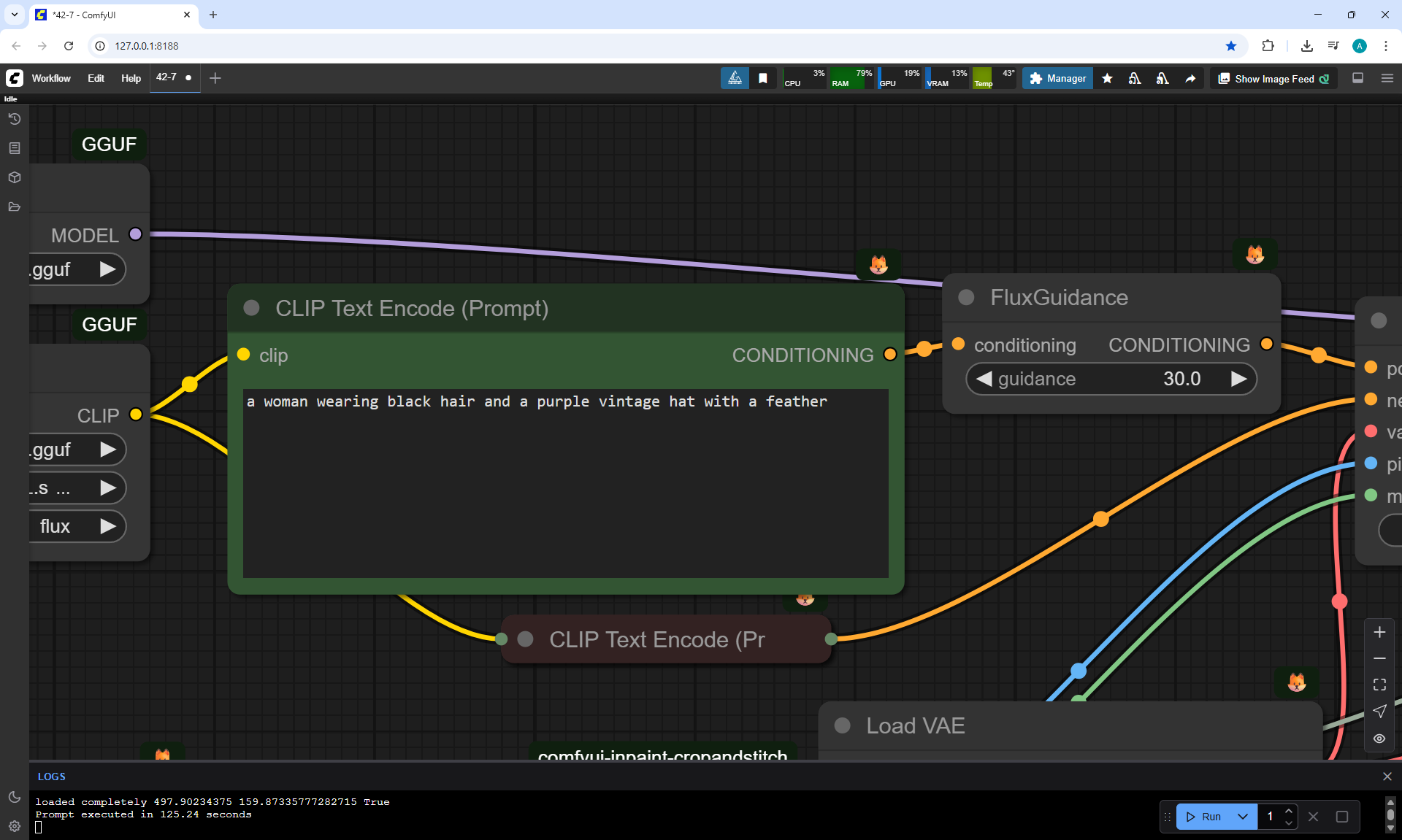1402x840 pixels.
Task: Open the workflows folder sidebar icon
Action: pyautogui.click(x=15, y=207)
